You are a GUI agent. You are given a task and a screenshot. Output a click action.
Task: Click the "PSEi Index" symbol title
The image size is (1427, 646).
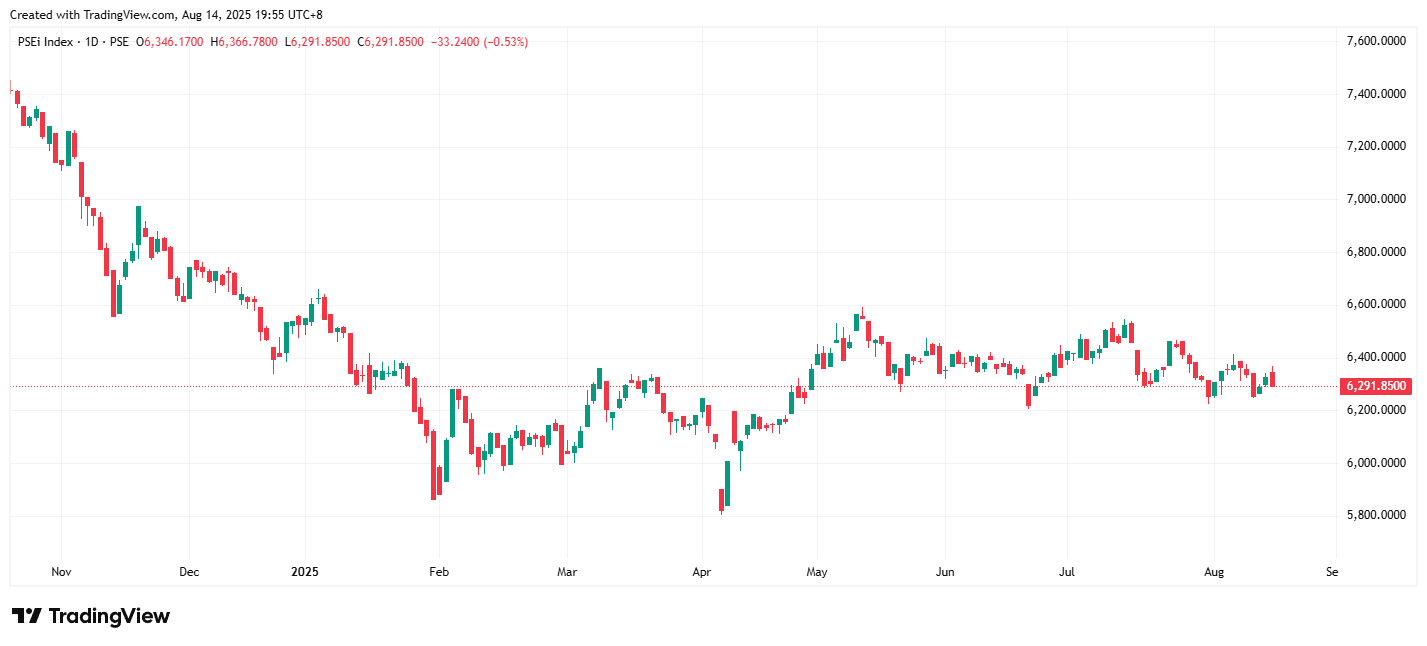click(44, 42)
